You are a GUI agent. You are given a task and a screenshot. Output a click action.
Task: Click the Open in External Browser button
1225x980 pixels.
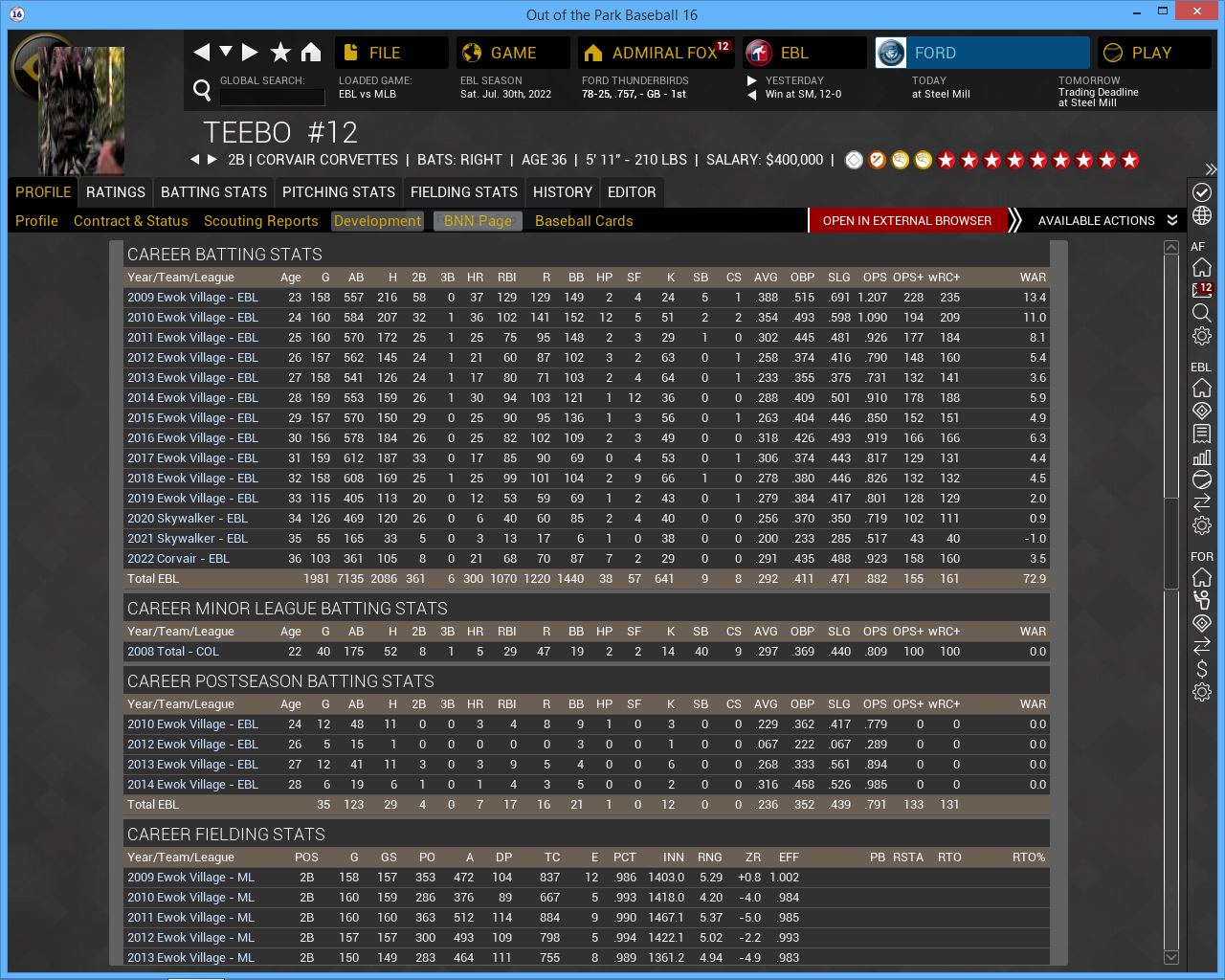906,221
